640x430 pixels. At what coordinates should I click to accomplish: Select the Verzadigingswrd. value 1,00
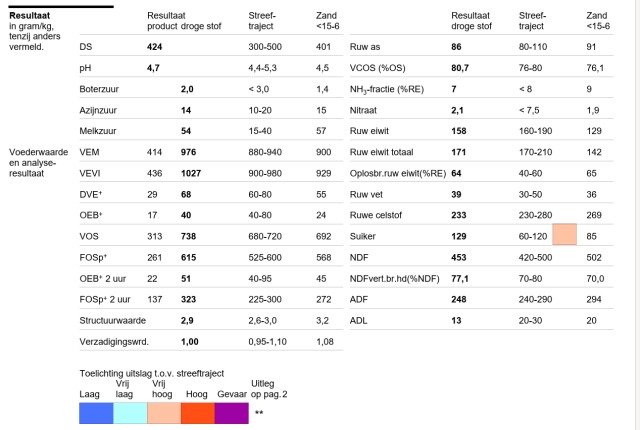(x=190, y=342)
